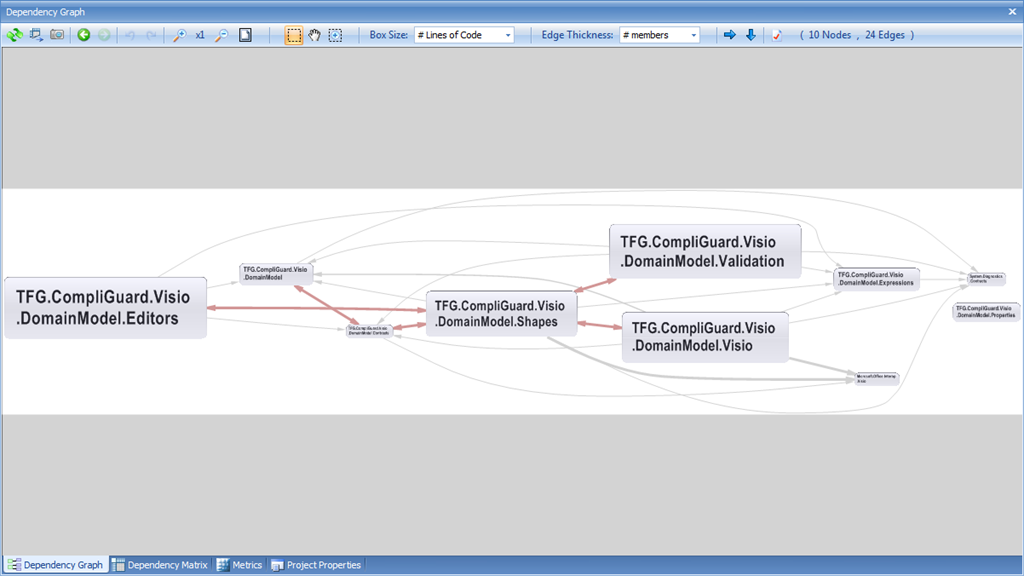Close the Dependency Graph panel
The image size is (1024, 576).
[x=1012, y=12]
